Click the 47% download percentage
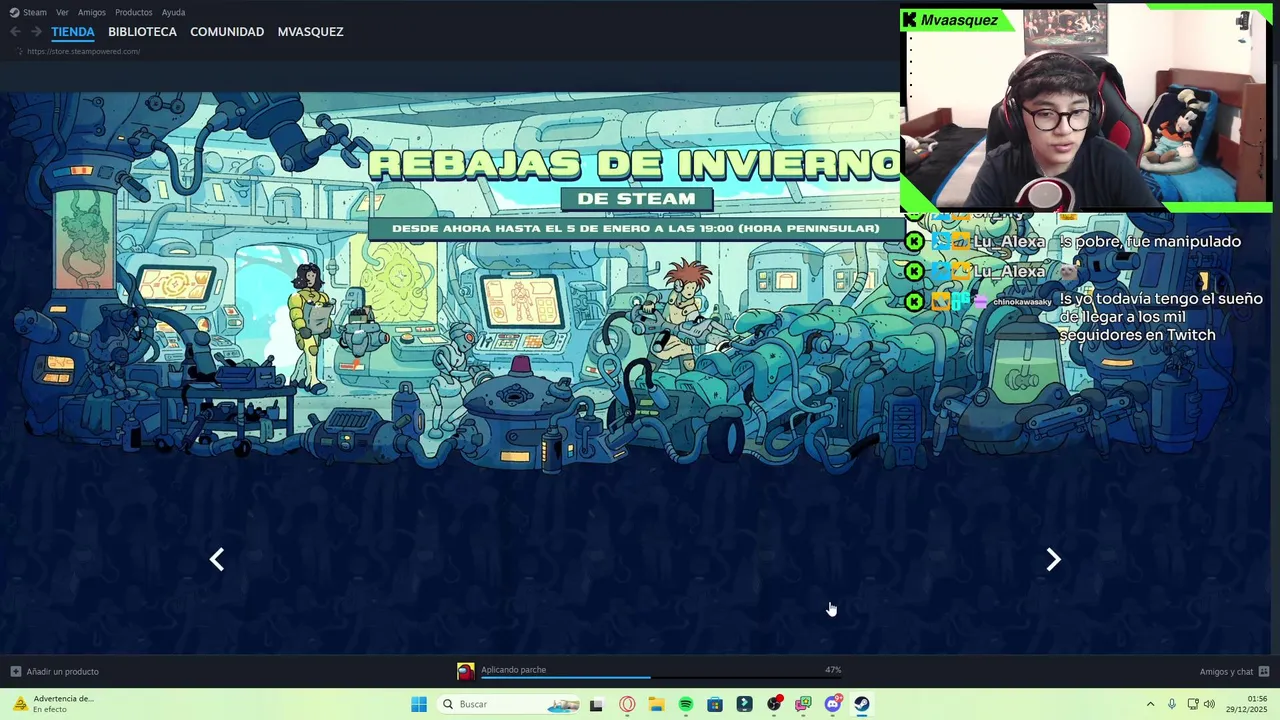The image size is (1280, 720). pos(833,670)
